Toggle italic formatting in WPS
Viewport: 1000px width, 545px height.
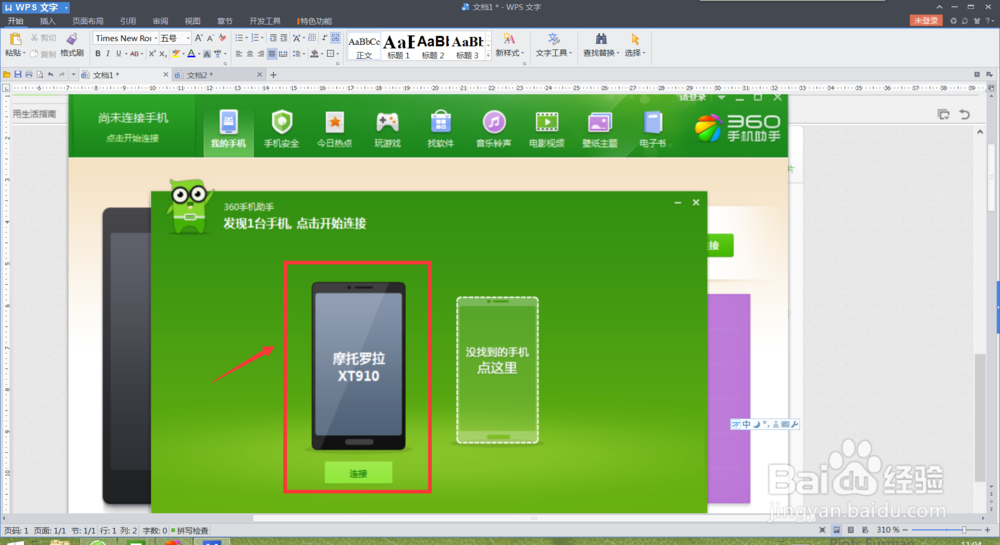pos(108,54)
